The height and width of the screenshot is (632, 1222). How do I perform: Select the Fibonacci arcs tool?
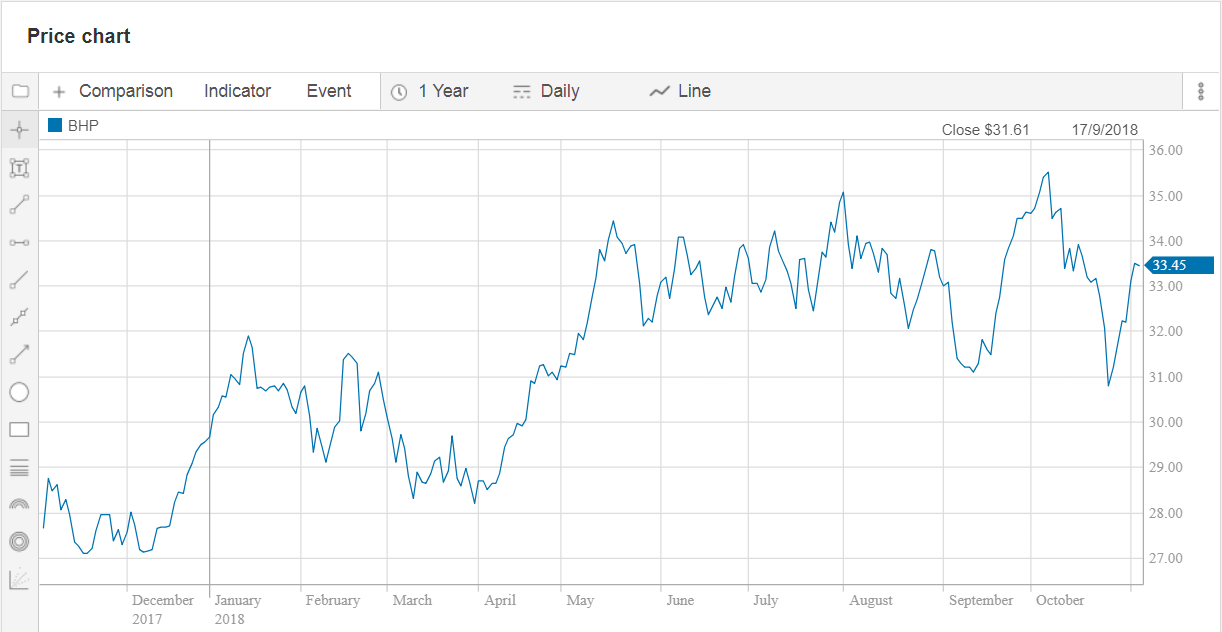tap(19, 504)
